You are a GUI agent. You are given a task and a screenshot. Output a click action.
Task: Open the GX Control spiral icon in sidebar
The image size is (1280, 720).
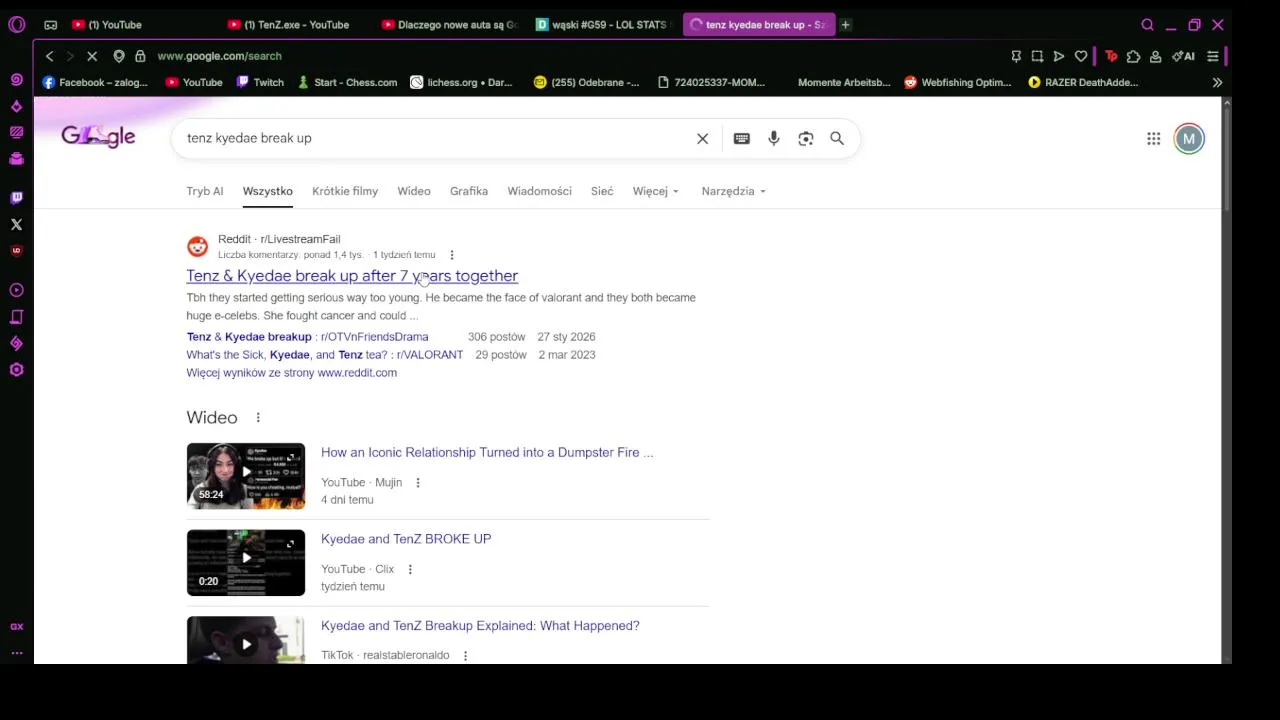tap(16, 79)
